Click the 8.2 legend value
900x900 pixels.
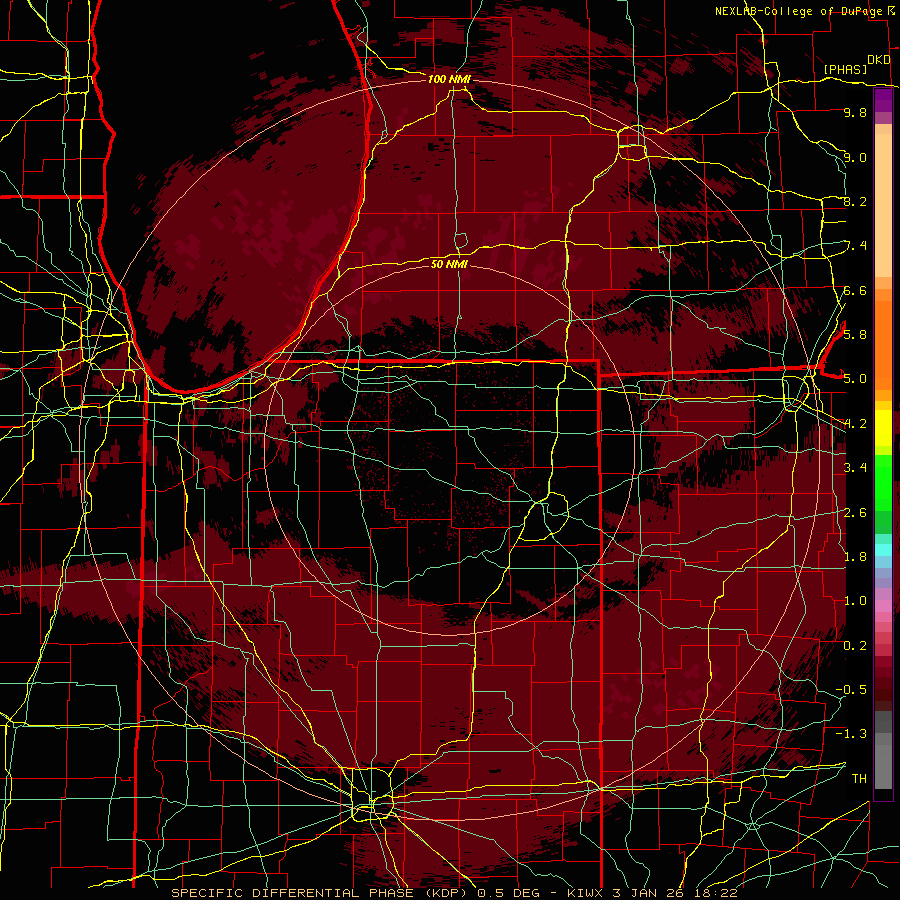(x=855, y=201)
